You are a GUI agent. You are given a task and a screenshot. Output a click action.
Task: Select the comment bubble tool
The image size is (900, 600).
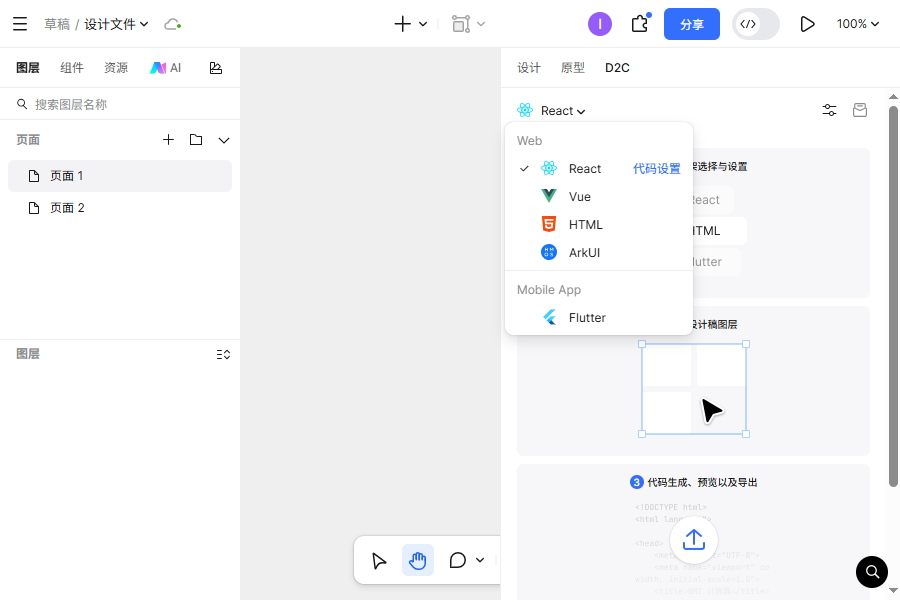[x=457, y=560]
